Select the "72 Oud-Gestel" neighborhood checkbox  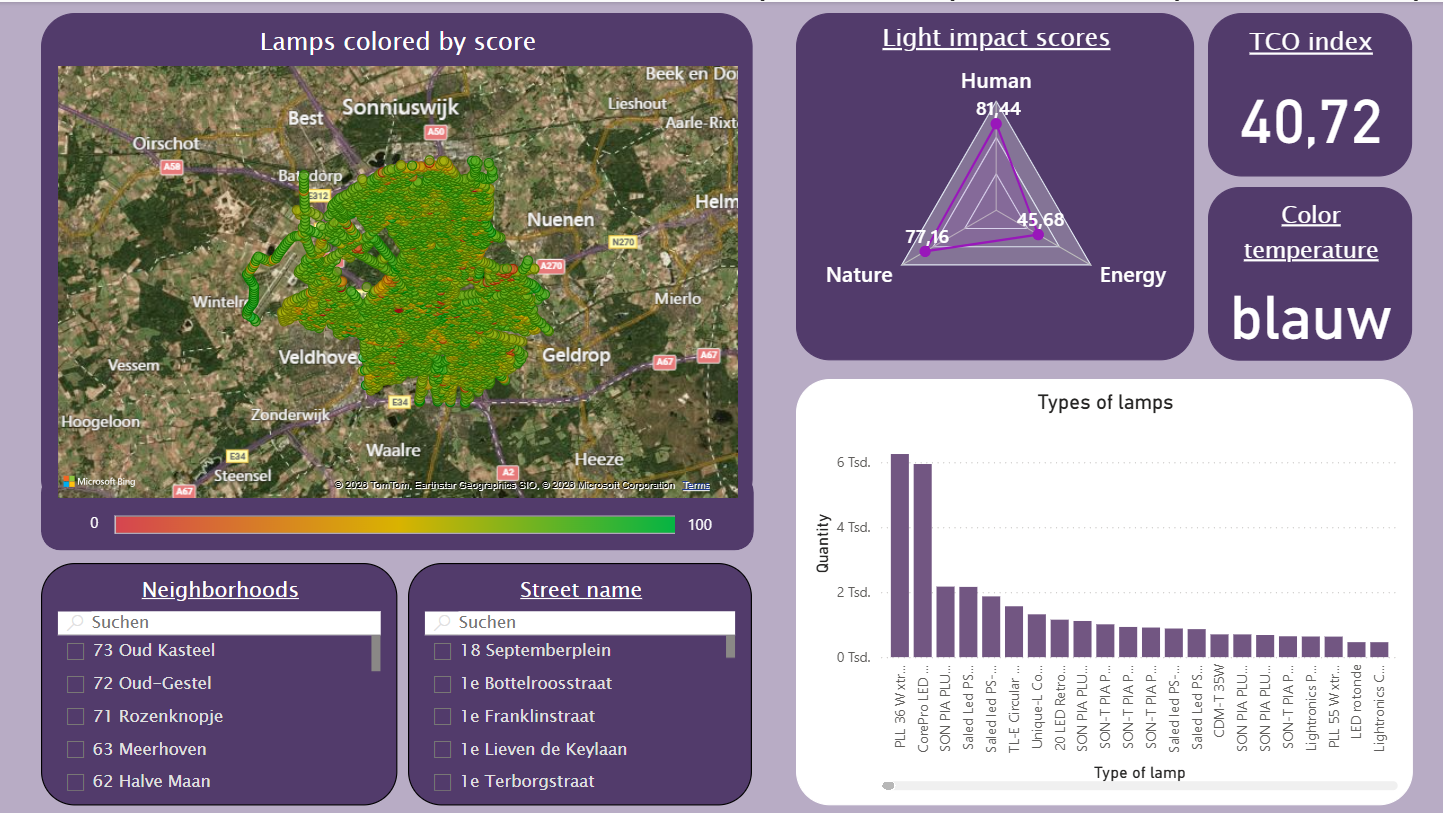point(74,683)
